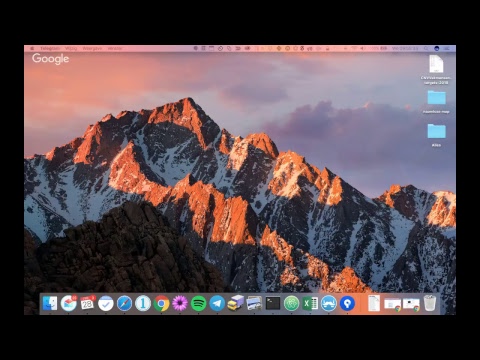This screenshot has width=480, height=360.
Task: Open the purple flower app in Dock
Action: (x=180, y=304)
